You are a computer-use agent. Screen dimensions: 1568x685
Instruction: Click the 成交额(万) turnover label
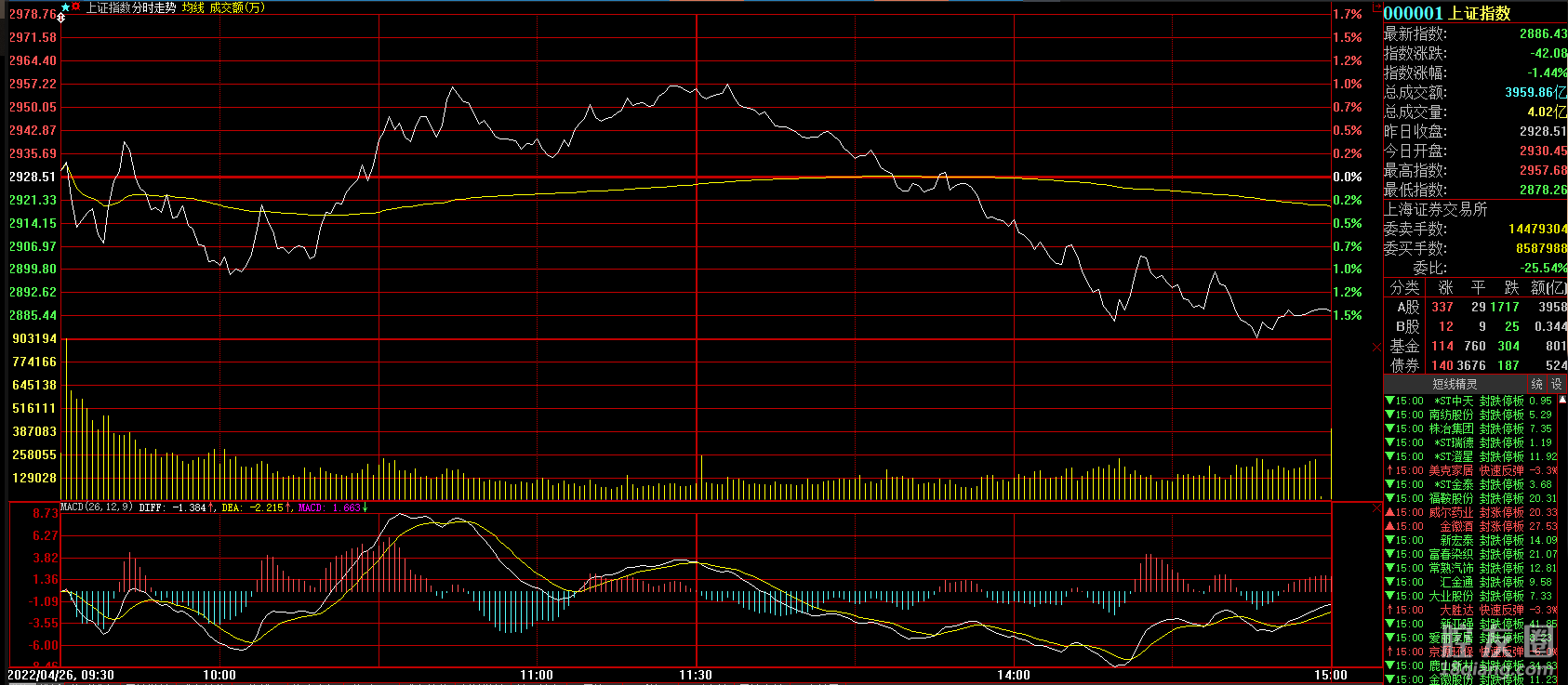pyautogui.click(x=237, y=7)
